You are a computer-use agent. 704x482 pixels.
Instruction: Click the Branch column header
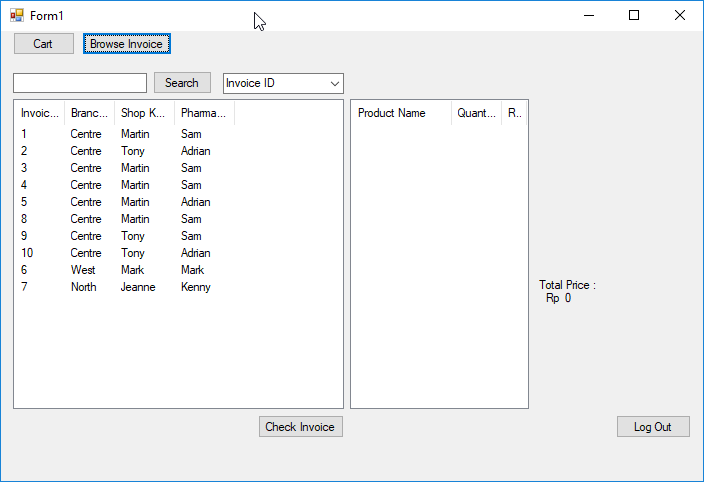pyautogui.click(x=89, y=113)
